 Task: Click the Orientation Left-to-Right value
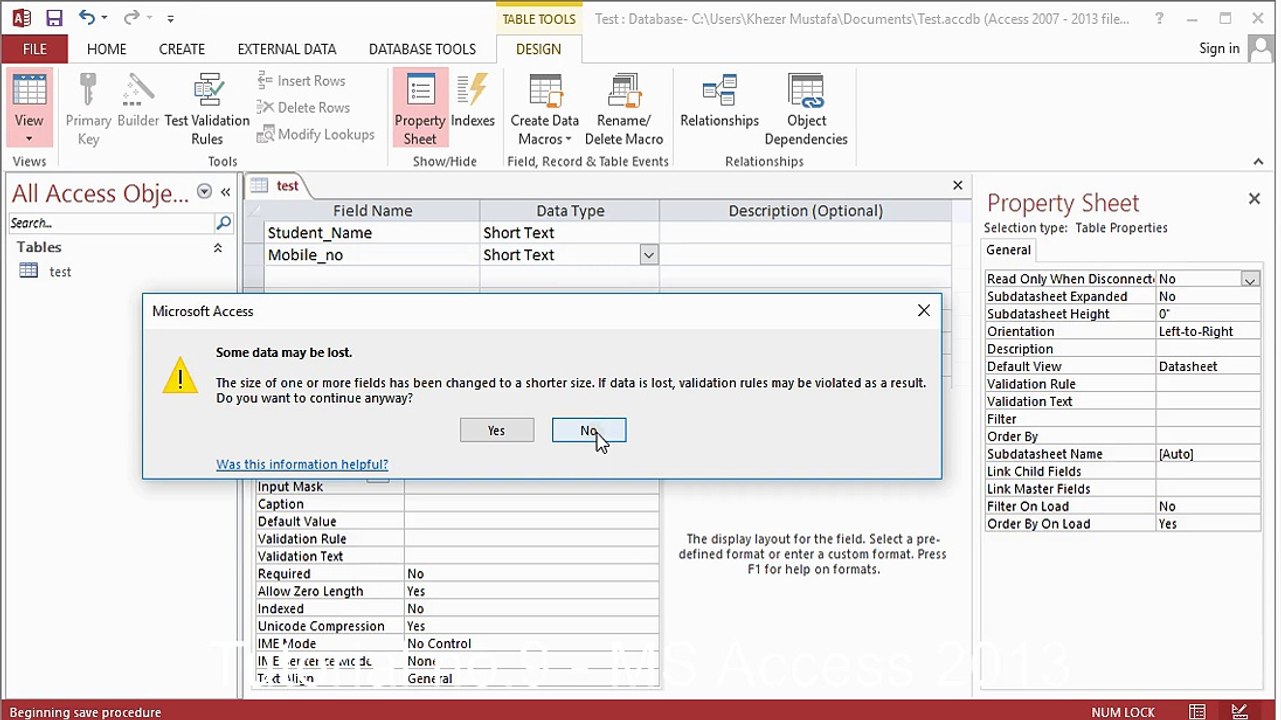(x=1208, y=332)
